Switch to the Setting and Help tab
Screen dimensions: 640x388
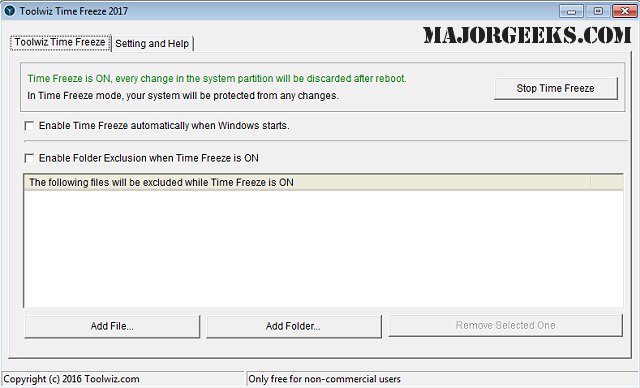[152, 43]
